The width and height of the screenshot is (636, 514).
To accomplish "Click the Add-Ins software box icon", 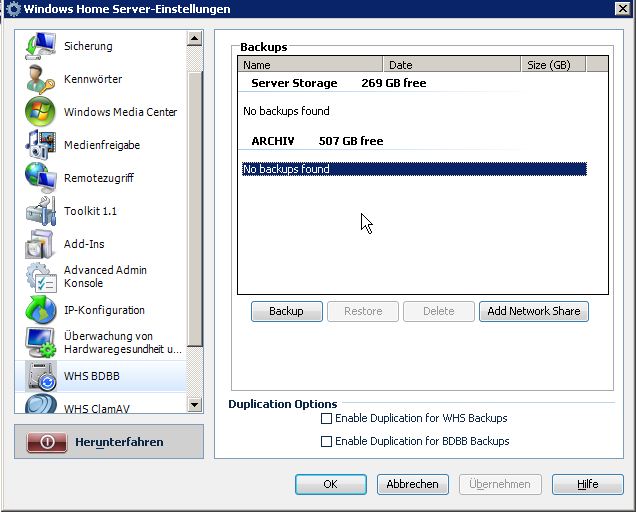I will (39, 244).
